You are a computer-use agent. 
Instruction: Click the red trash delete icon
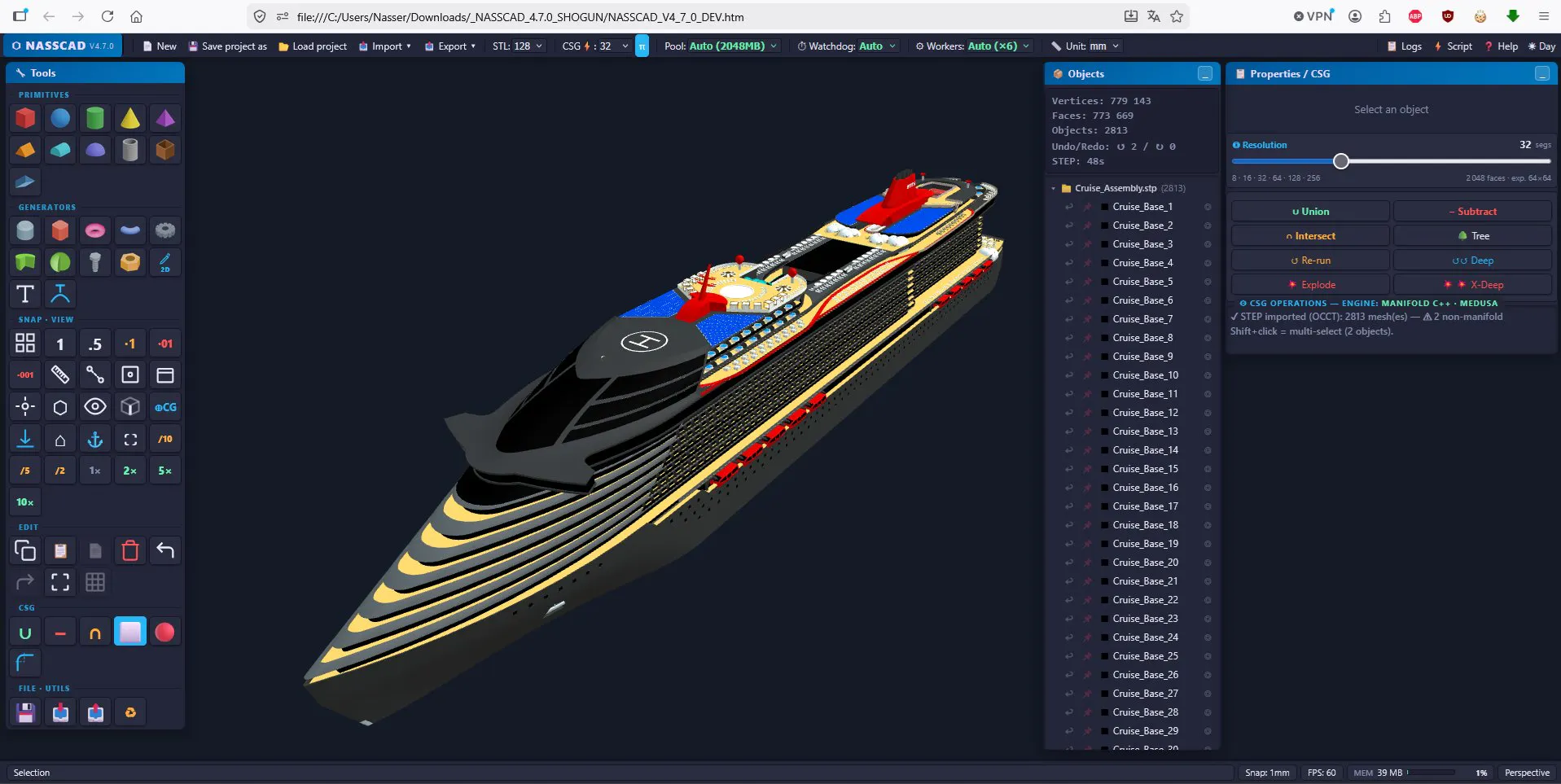130,550
